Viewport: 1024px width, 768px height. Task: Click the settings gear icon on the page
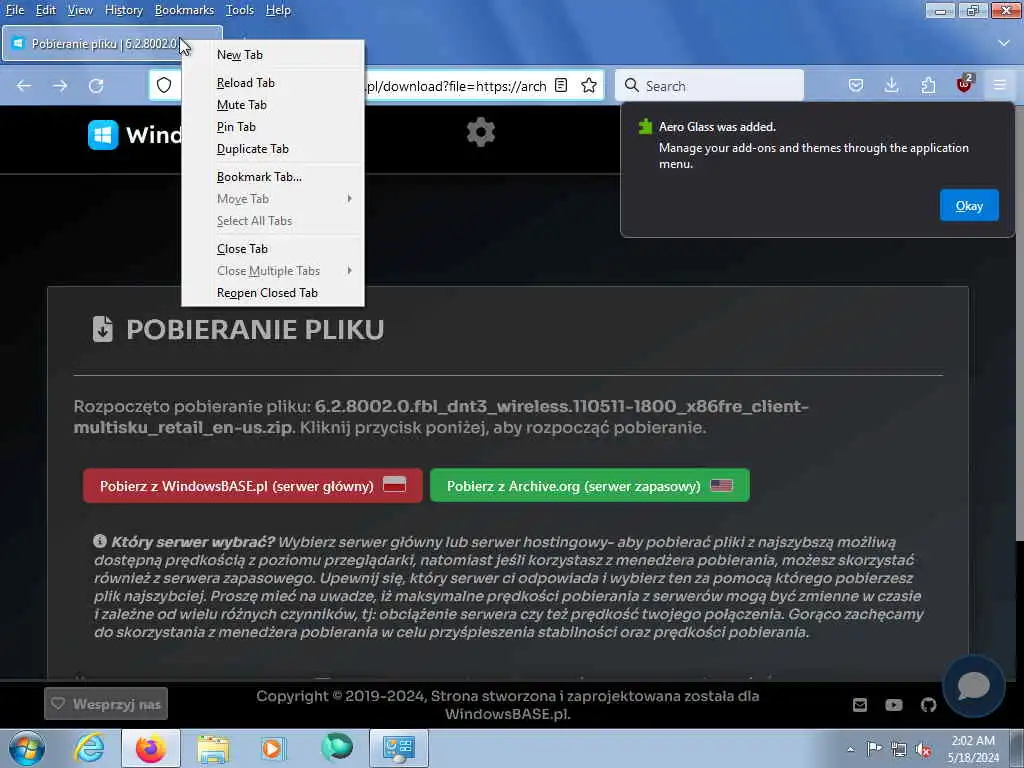point(481,133)
